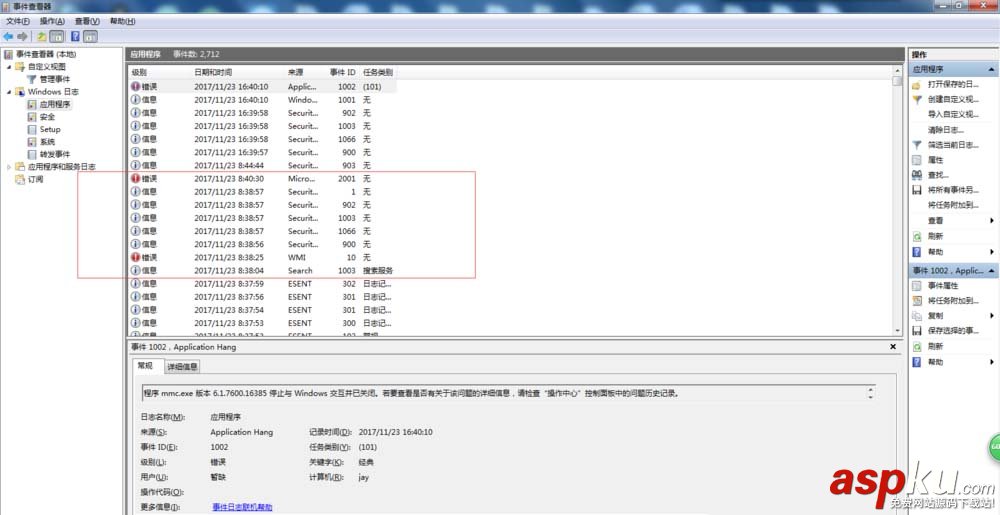Viewport: 1000px width, 515px height.
Task: Select the 订阅 node
Action: [35, 180]
